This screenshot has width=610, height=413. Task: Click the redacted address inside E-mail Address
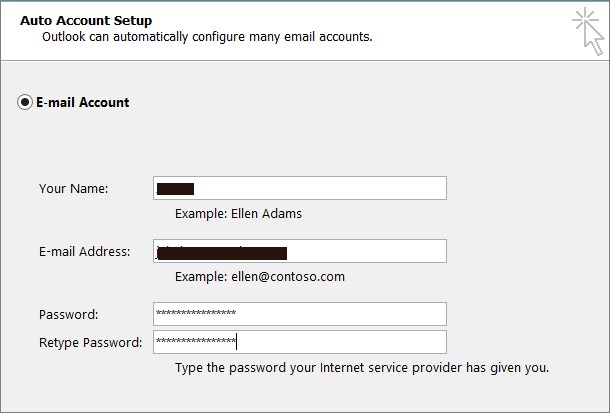tap(222, 252)
